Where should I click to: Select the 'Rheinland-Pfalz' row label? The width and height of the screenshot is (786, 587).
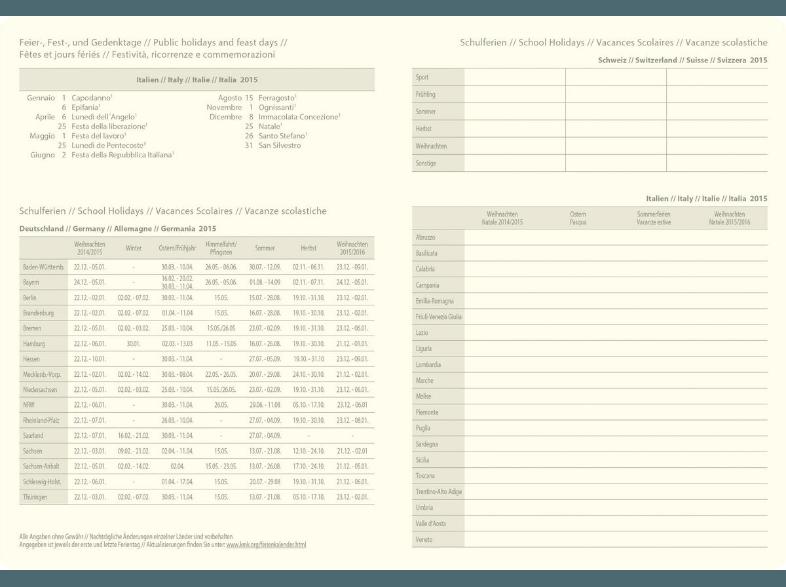coord(41,420)
